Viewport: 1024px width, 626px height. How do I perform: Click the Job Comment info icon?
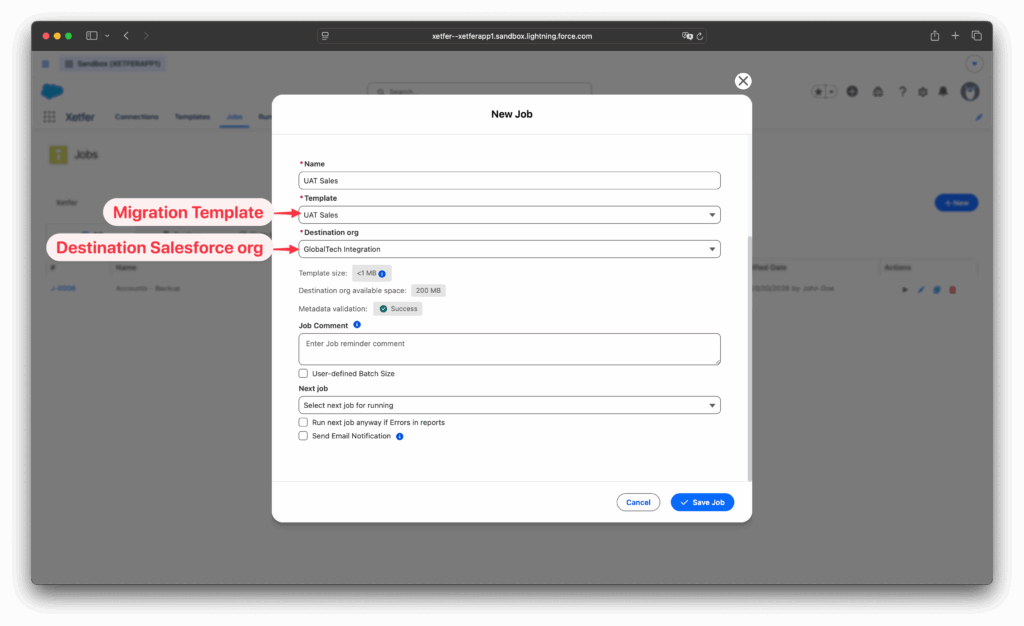pos(357,324)
